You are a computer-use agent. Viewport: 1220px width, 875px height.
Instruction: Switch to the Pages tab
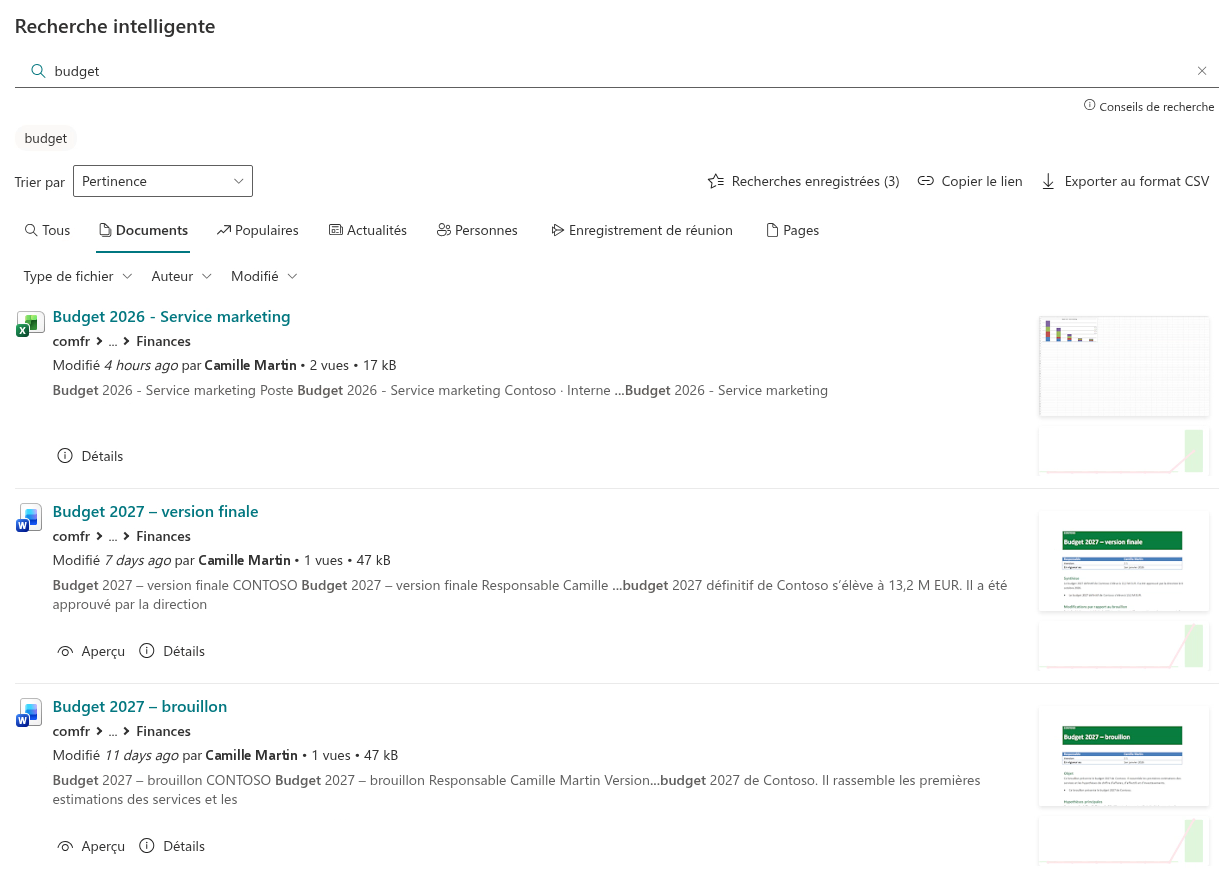coord(792,230)
